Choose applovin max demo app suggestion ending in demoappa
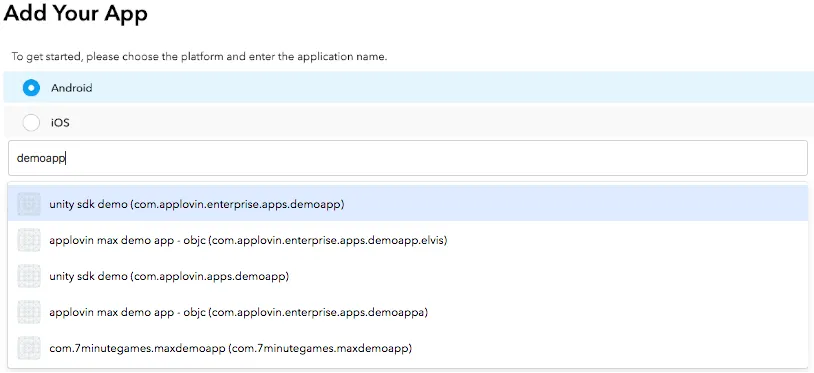 (408, 312)
